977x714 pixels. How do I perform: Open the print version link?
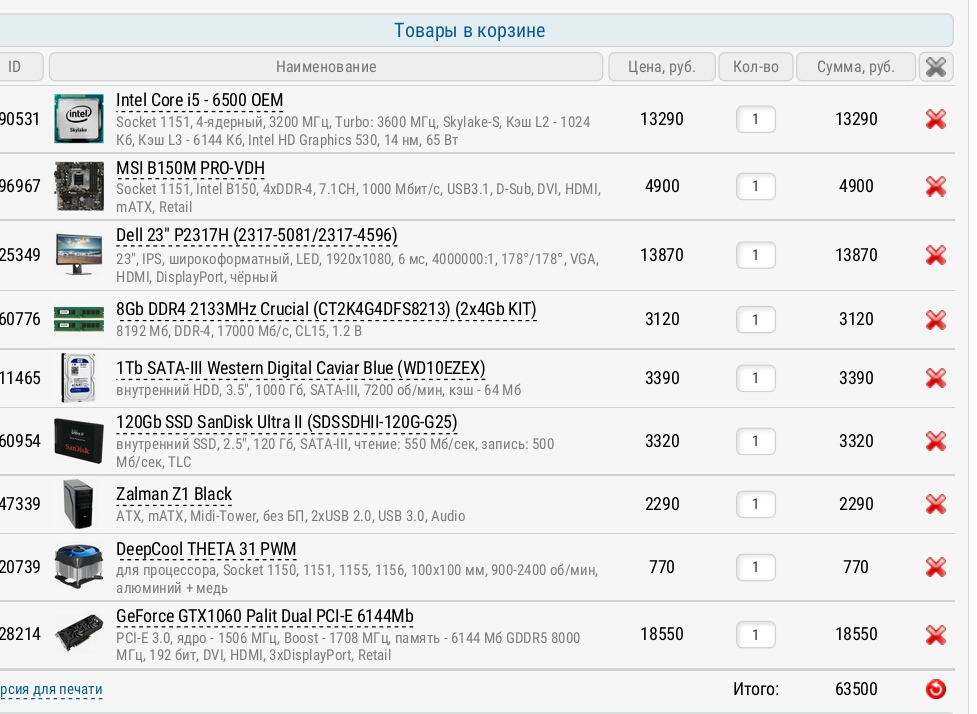coord(51,689)
